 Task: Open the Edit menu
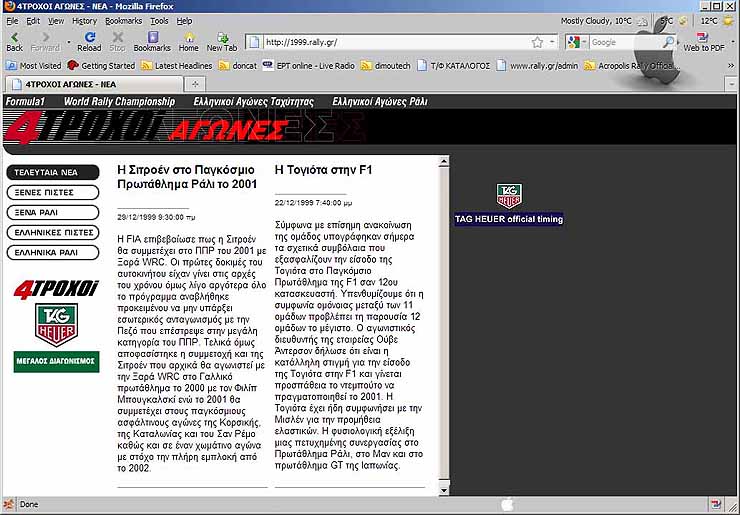[x=33, y=21]
